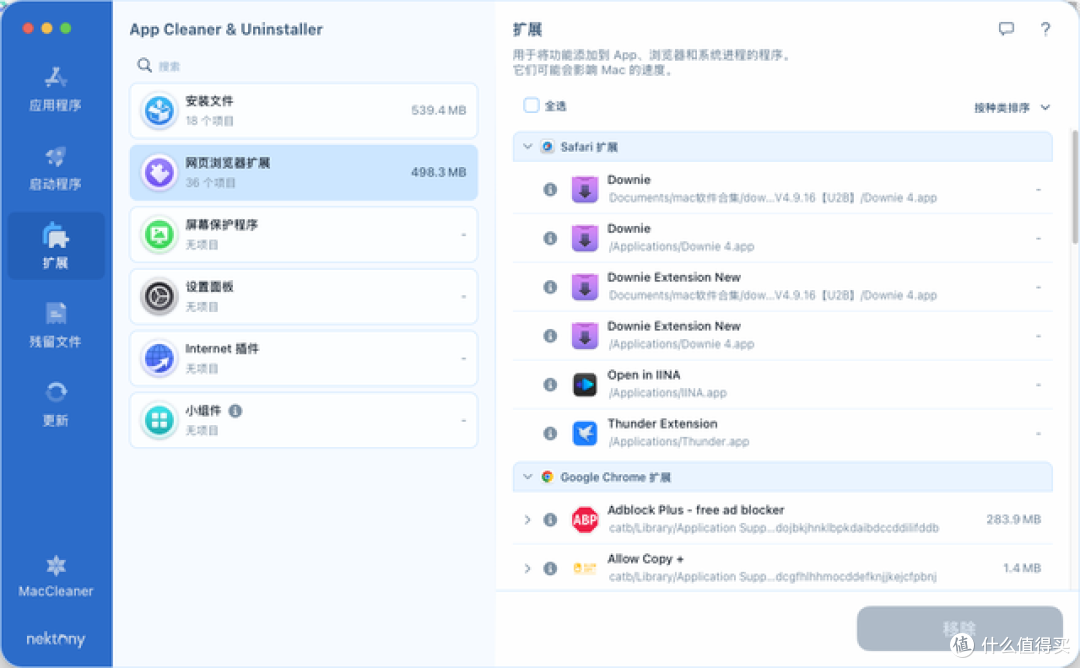Expand the Adblock Plus row

528,519
